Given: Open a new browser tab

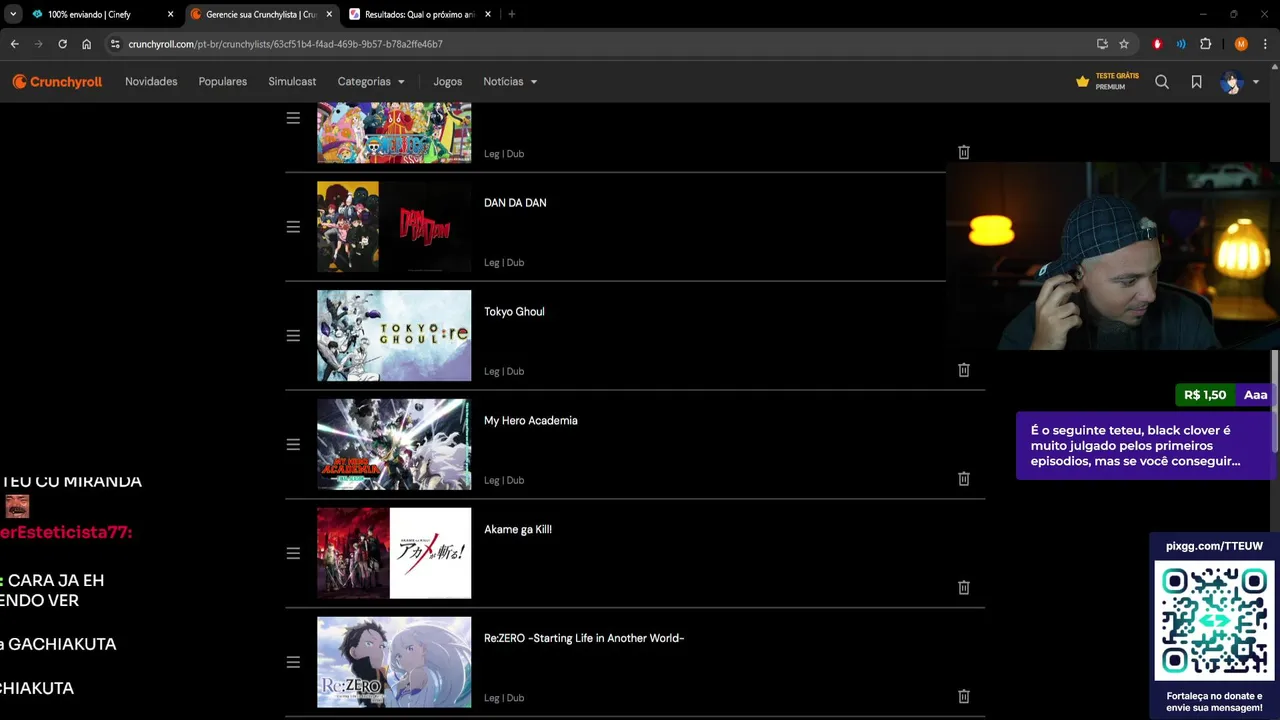Looking at the screenshot, I should [x=512, y=15].
